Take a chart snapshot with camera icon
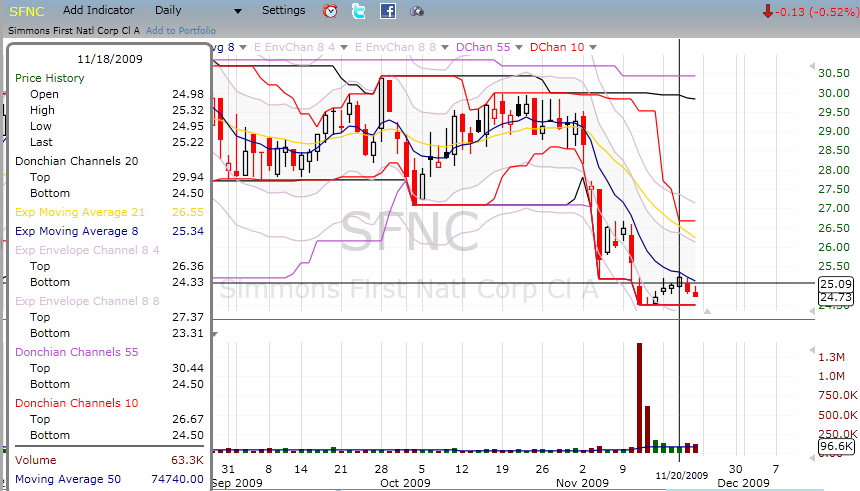860x491 pixels. [417, 11]
